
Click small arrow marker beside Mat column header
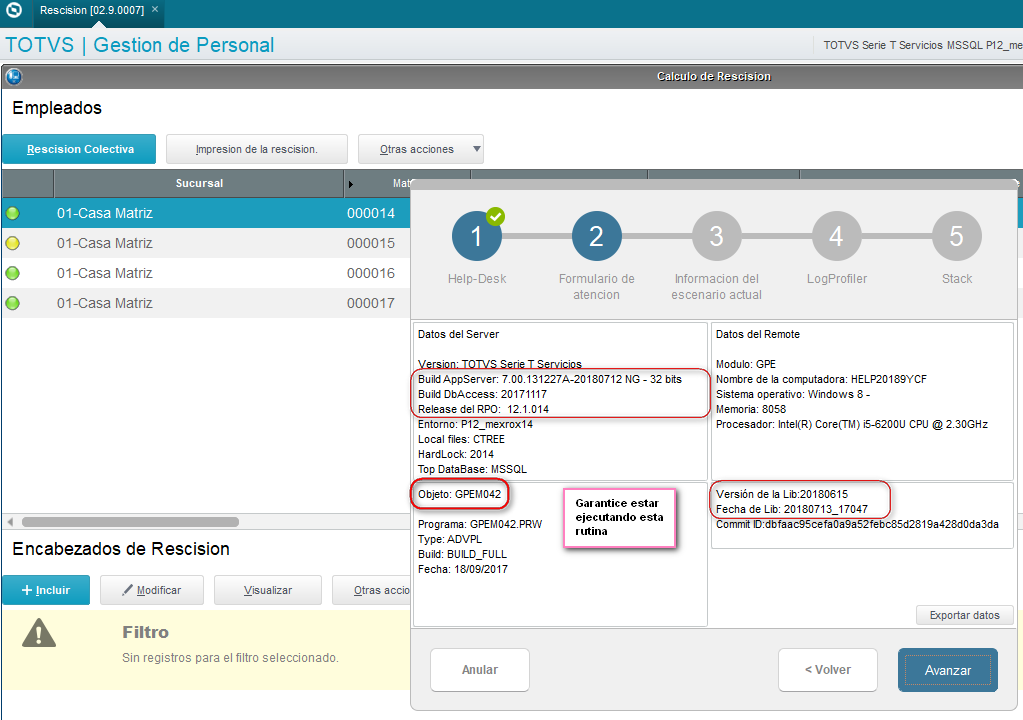[x=350, y=185]
